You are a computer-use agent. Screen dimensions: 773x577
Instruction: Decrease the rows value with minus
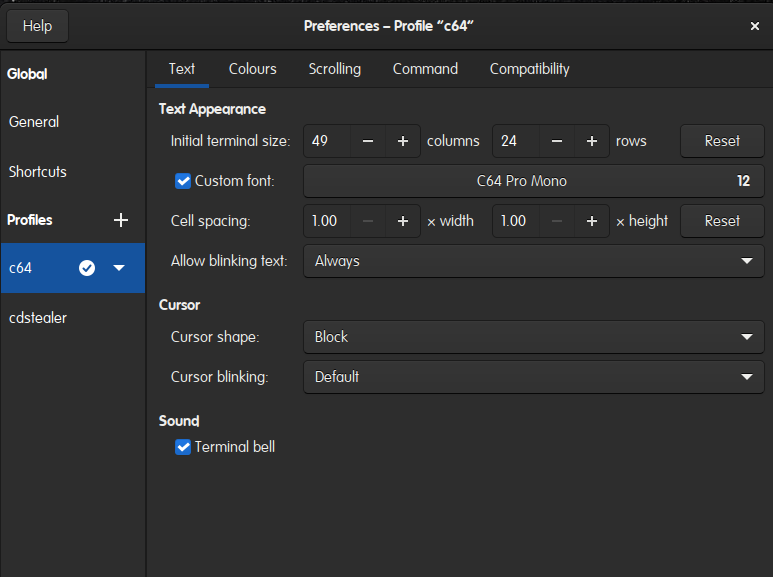[x=557, y=141]
